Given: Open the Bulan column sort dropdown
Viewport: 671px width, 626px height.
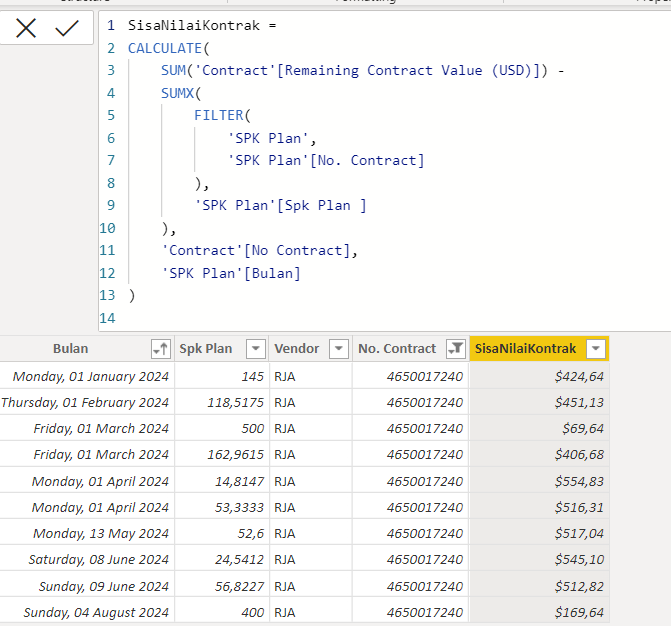Looking at the screenshot, I should pos(161,349).
